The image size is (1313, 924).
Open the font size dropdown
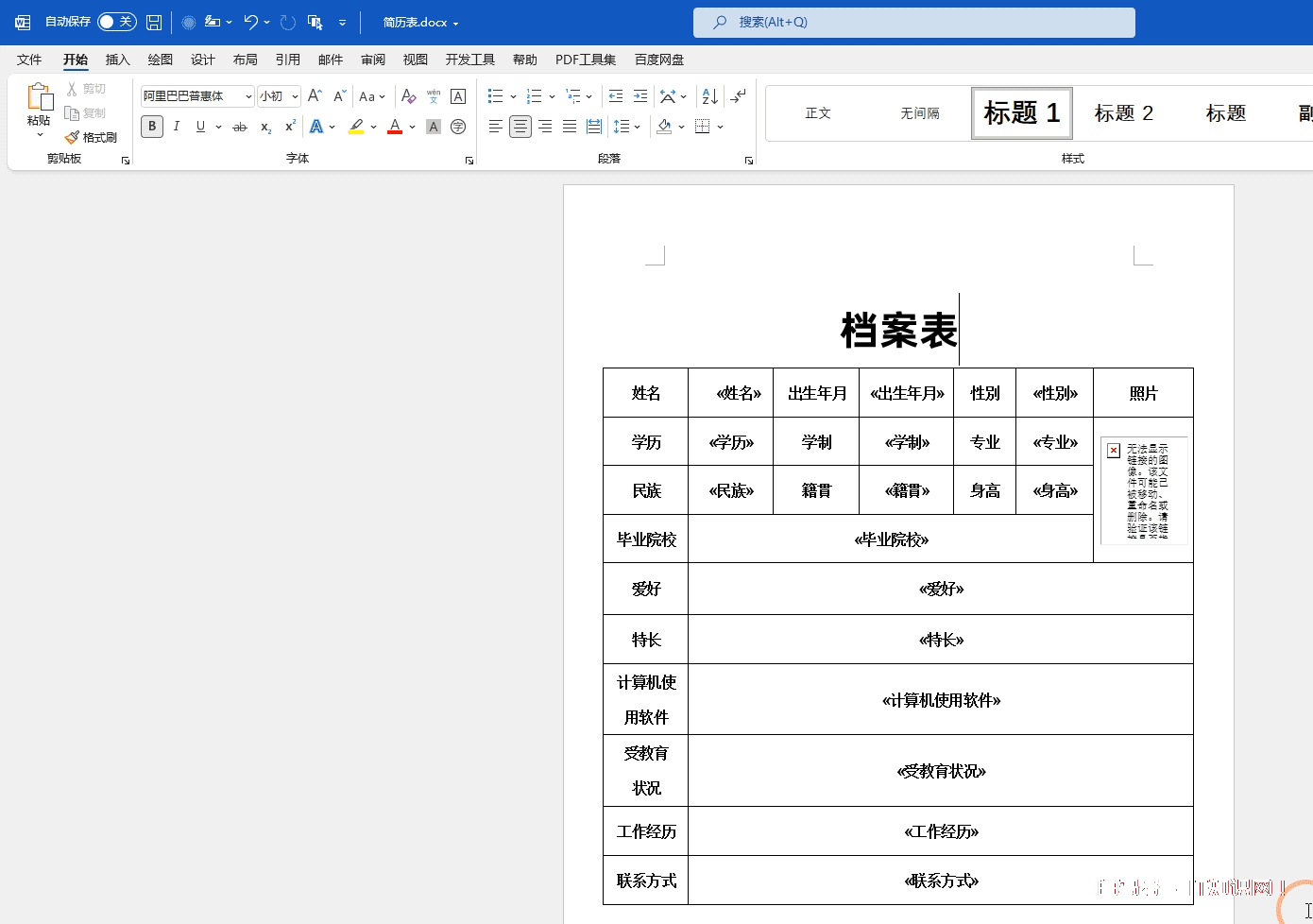point(295,96)
